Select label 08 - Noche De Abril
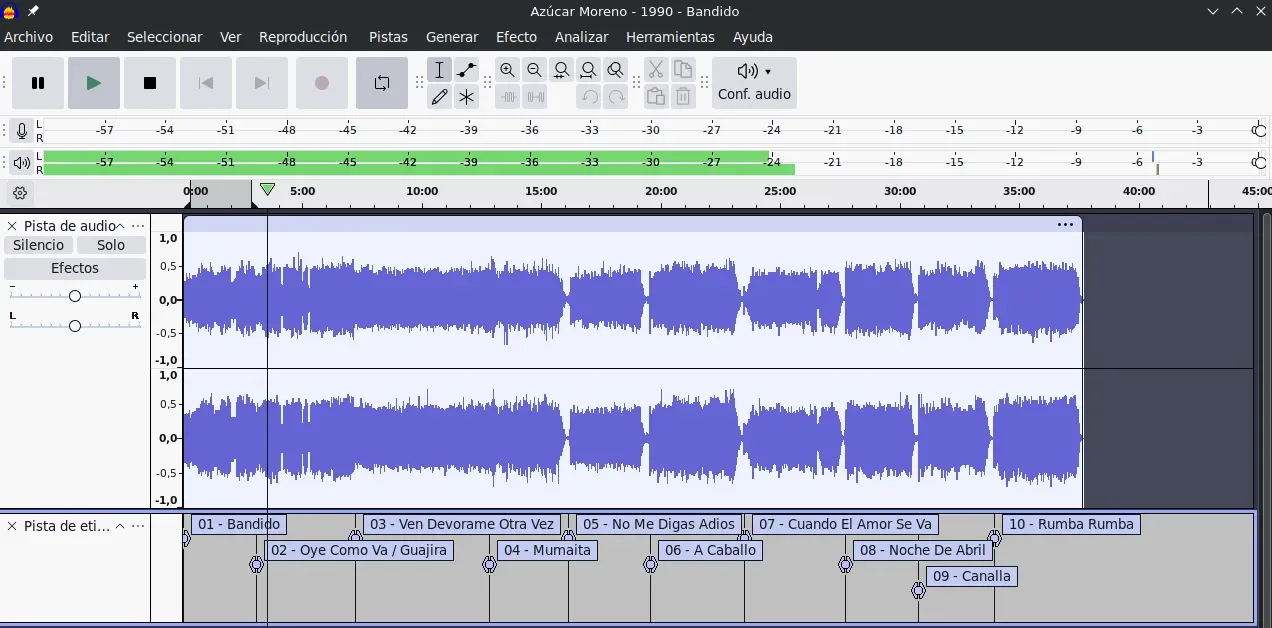This screenshot has height=628, width=1272. click(923, 550)
